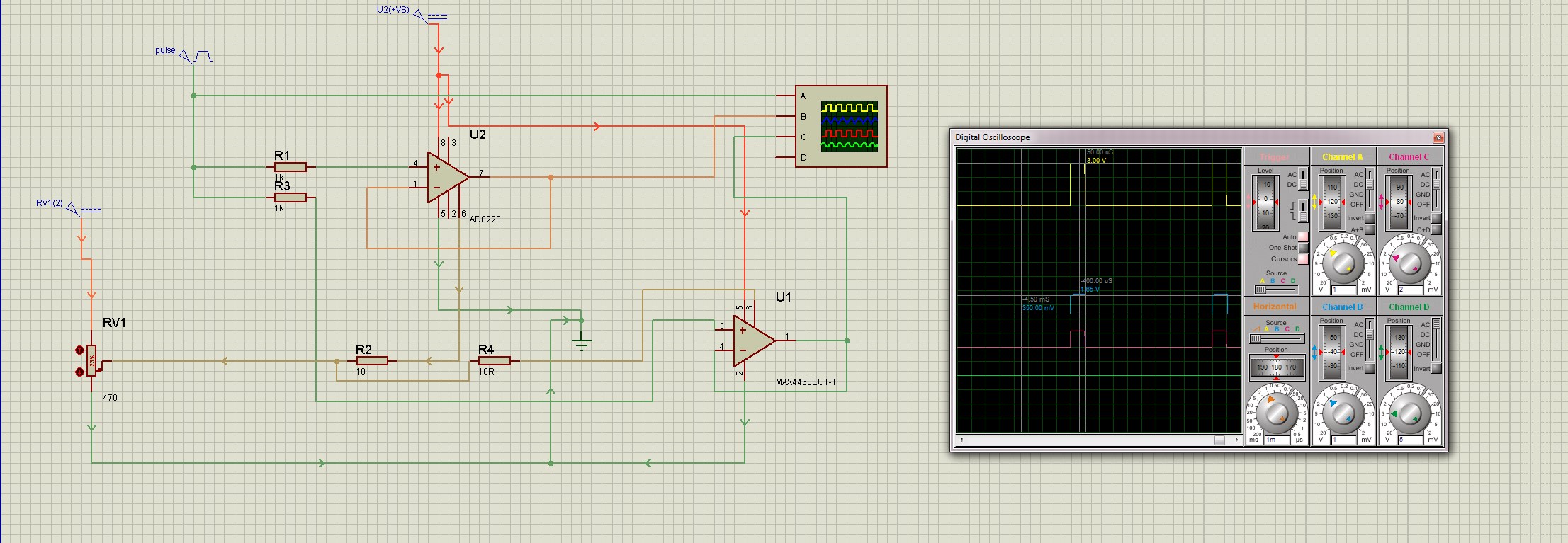
Task: Click resistor R1 in the schematic
Action: [290, 167]
